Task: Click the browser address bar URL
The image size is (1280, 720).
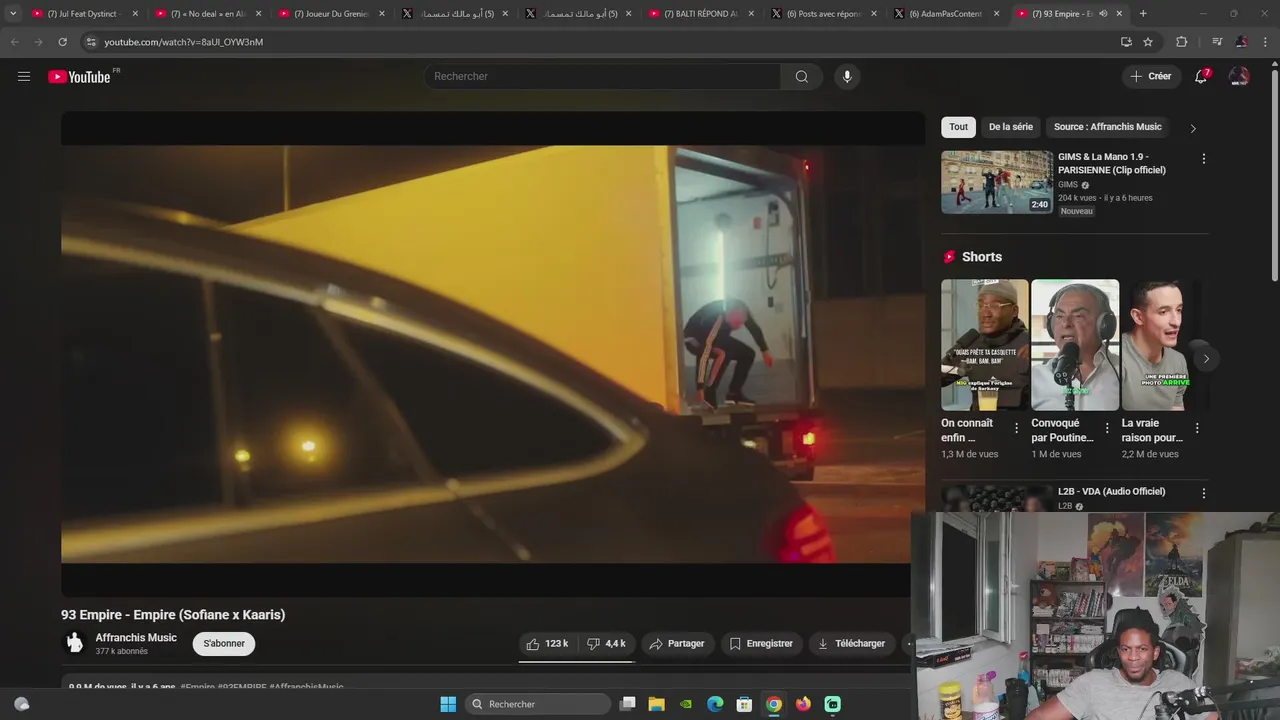Action: pos(183,42)
